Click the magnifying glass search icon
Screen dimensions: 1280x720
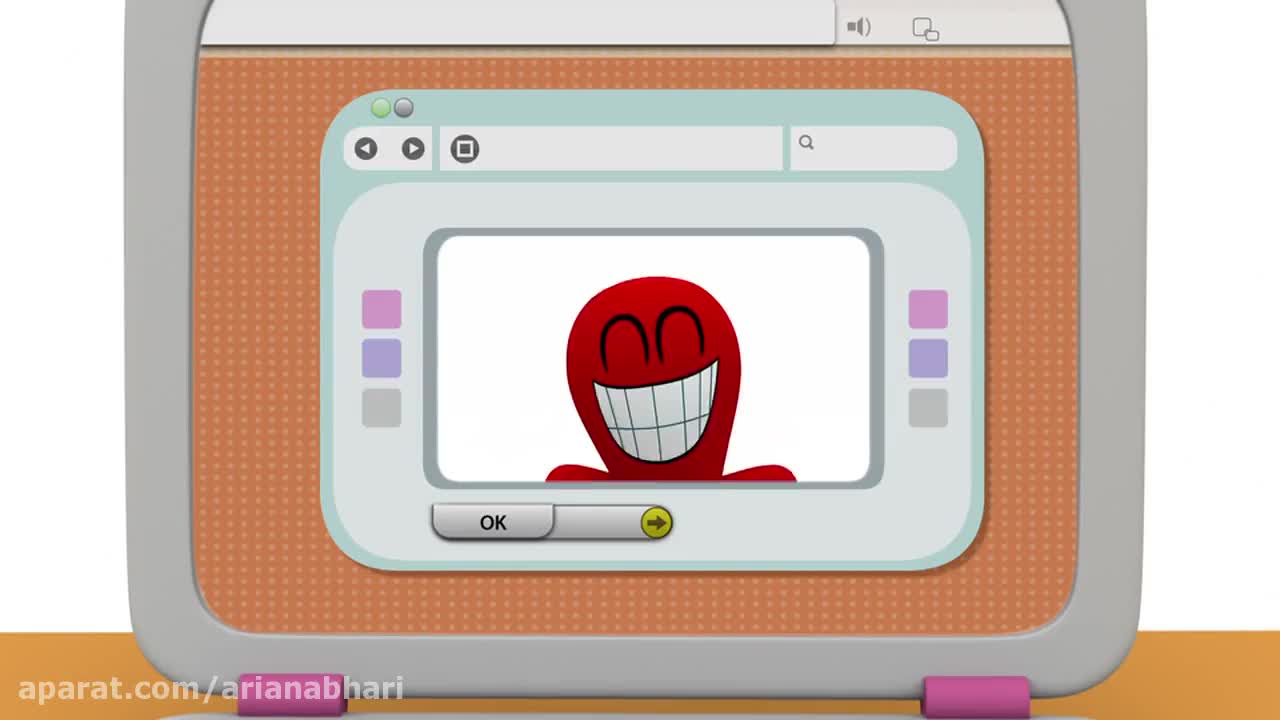coord(806,143)
